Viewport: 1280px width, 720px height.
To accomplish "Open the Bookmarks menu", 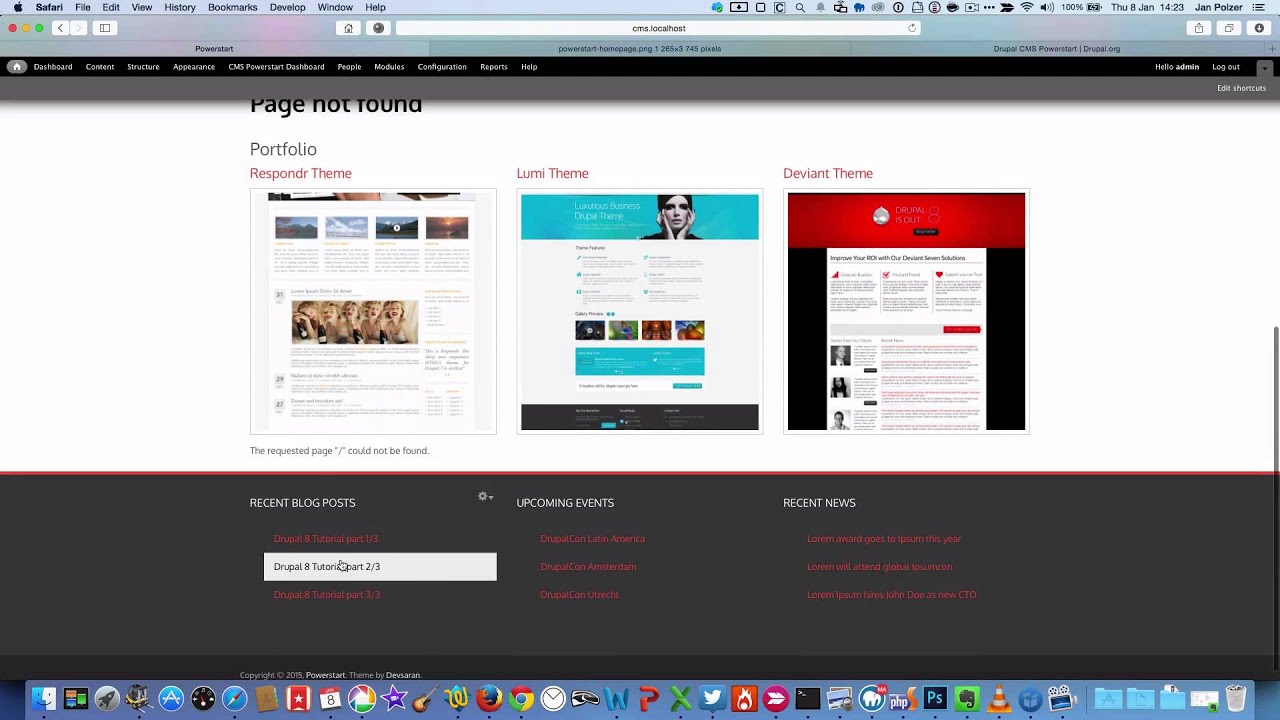I will pos(232,7).
